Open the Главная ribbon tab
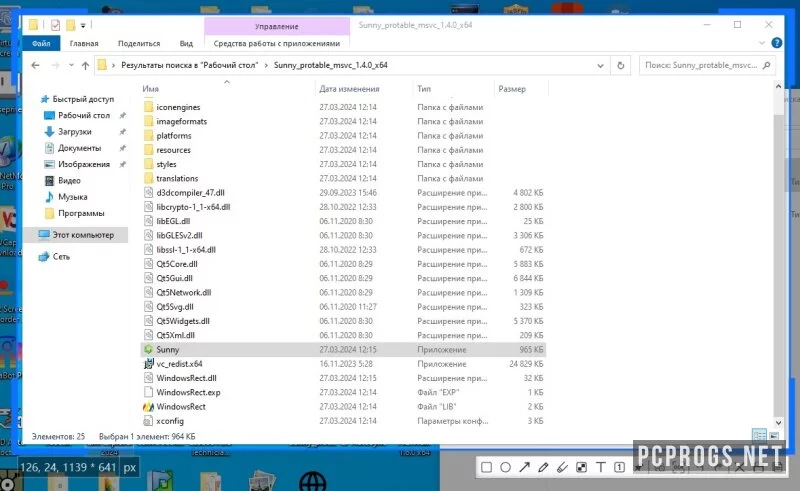This screenshot has width=800, height=491. (x=84, y=43)
